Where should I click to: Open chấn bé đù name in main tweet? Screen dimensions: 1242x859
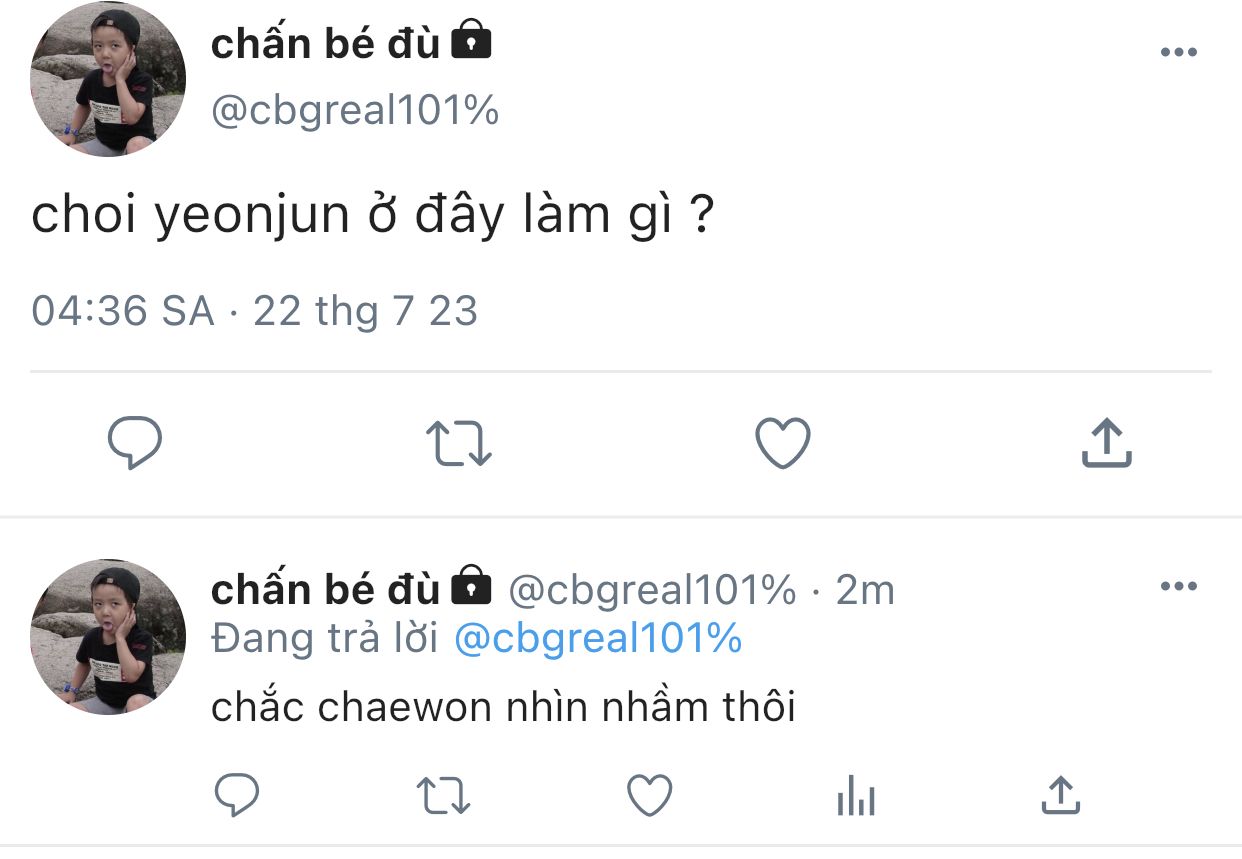click(325, 43)
